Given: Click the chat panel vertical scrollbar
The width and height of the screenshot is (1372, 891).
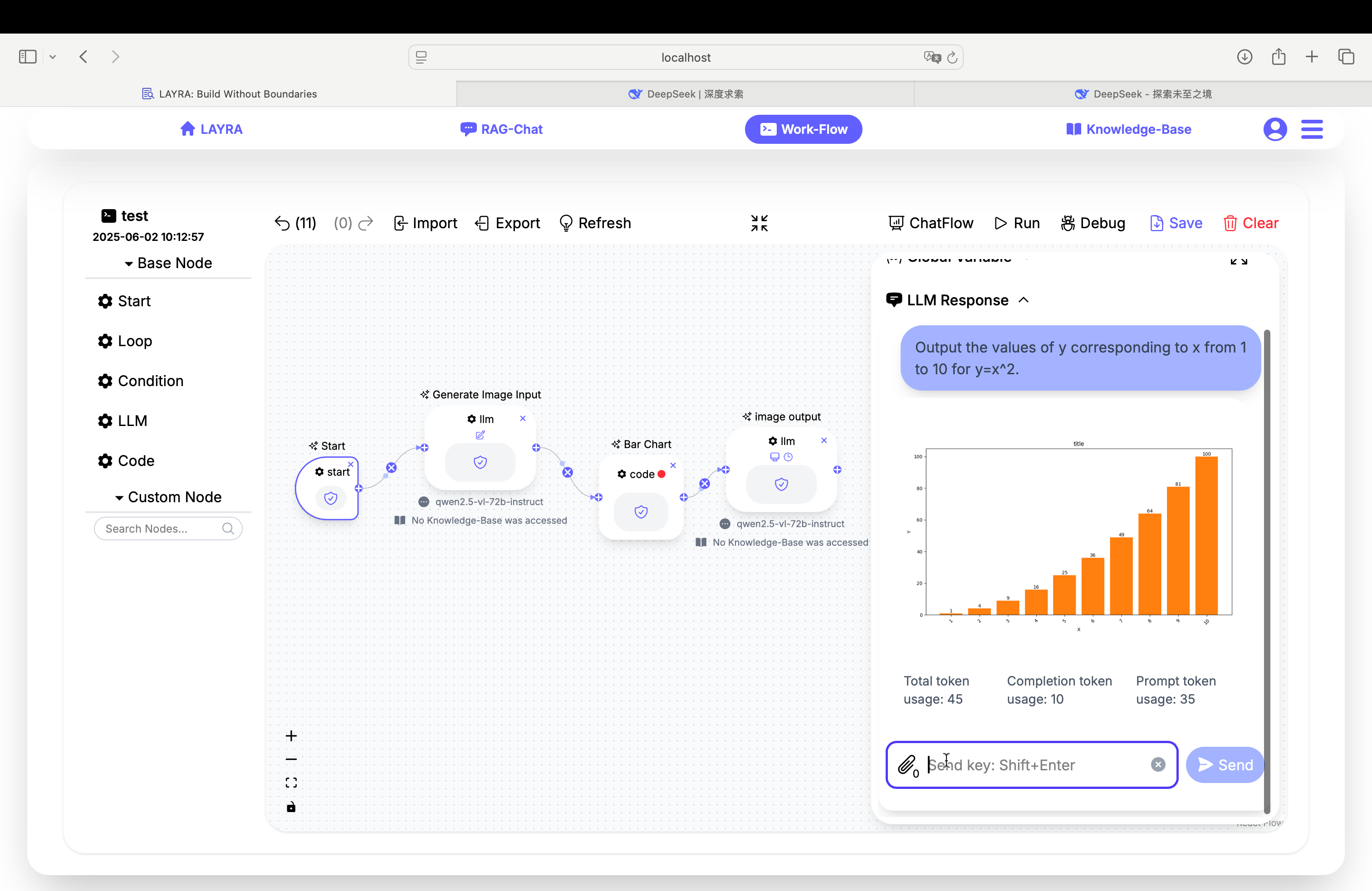Looking at the screenshot, I should tap(1266, 571).
